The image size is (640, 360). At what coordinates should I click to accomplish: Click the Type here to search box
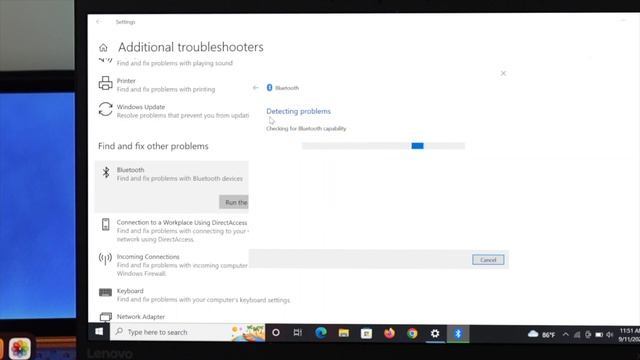click(x=187, y=332)
